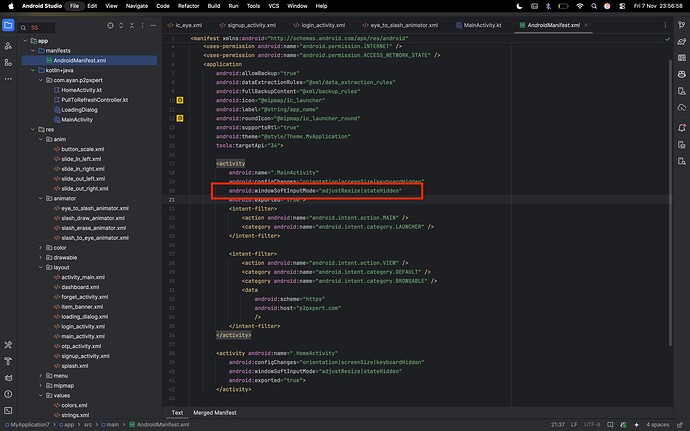Open the Refactor menu
690x431 pixels.
188,6
